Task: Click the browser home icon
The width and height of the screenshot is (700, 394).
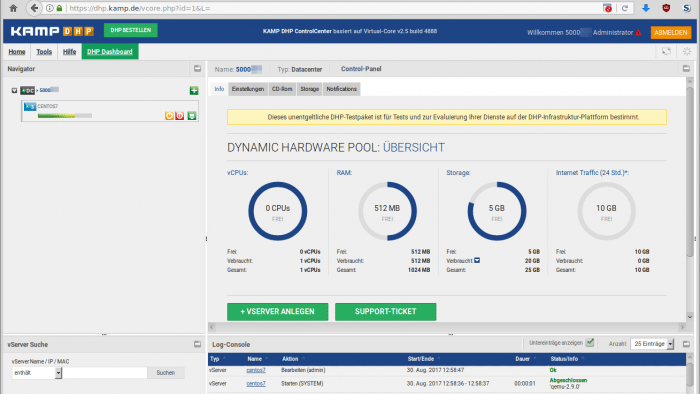Action: (13, 8)
